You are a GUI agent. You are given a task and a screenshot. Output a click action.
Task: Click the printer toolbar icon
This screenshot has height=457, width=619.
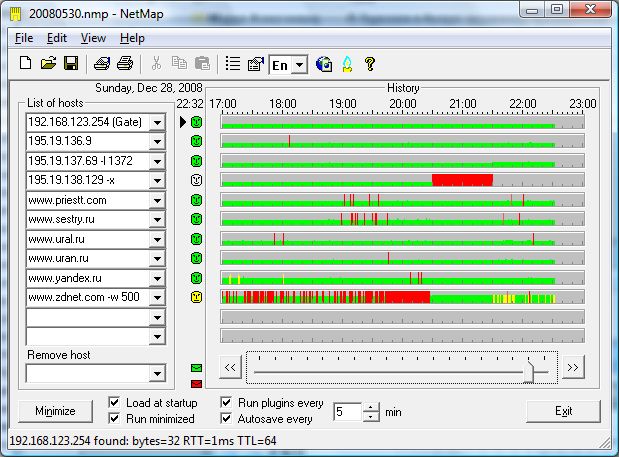pos(125,63)
